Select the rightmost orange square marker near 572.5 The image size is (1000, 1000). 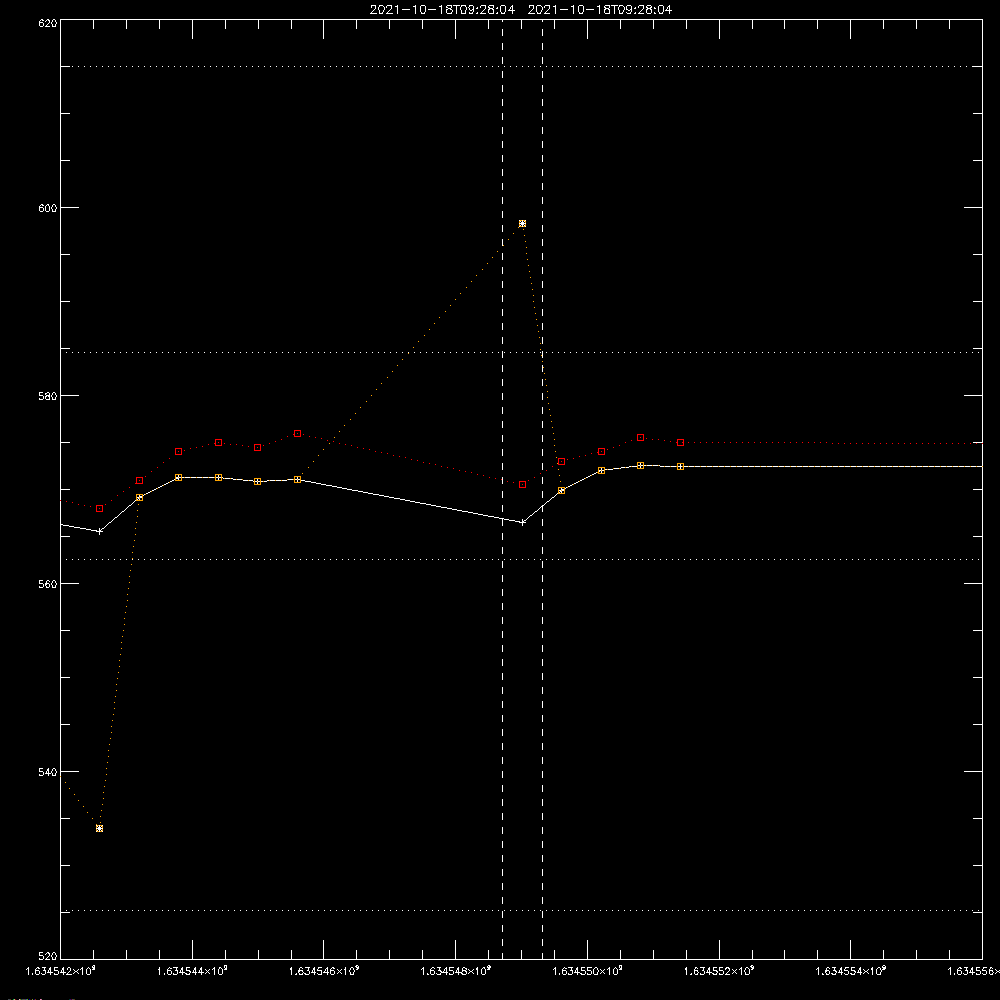pos(680,467)
